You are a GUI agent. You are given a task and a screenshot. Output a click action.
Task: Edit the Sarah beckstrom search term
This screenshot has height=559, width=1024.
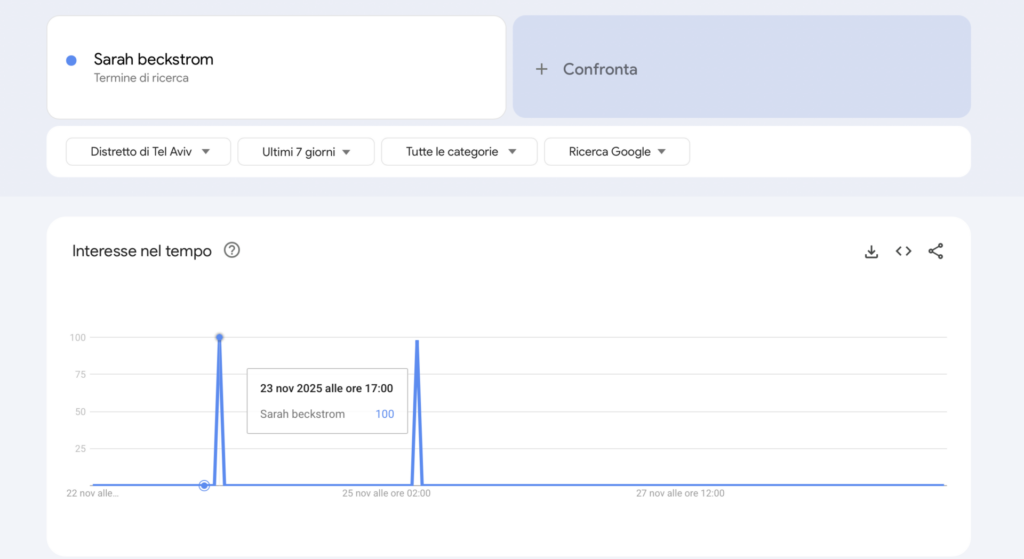click(153, 59)
